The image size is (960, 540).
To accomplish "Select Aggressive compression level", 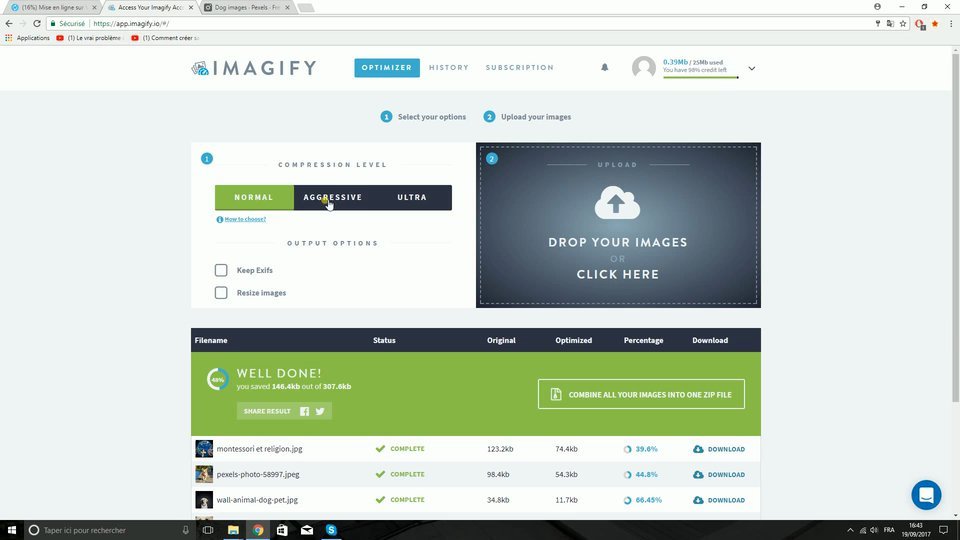I will [333, 197].
